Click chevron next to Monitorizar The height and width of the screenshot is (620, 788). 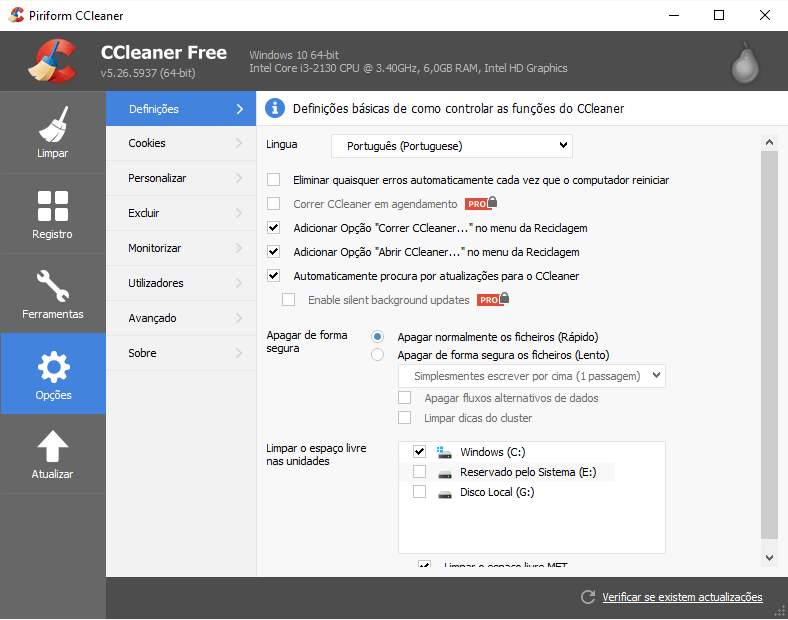point(239,248)
